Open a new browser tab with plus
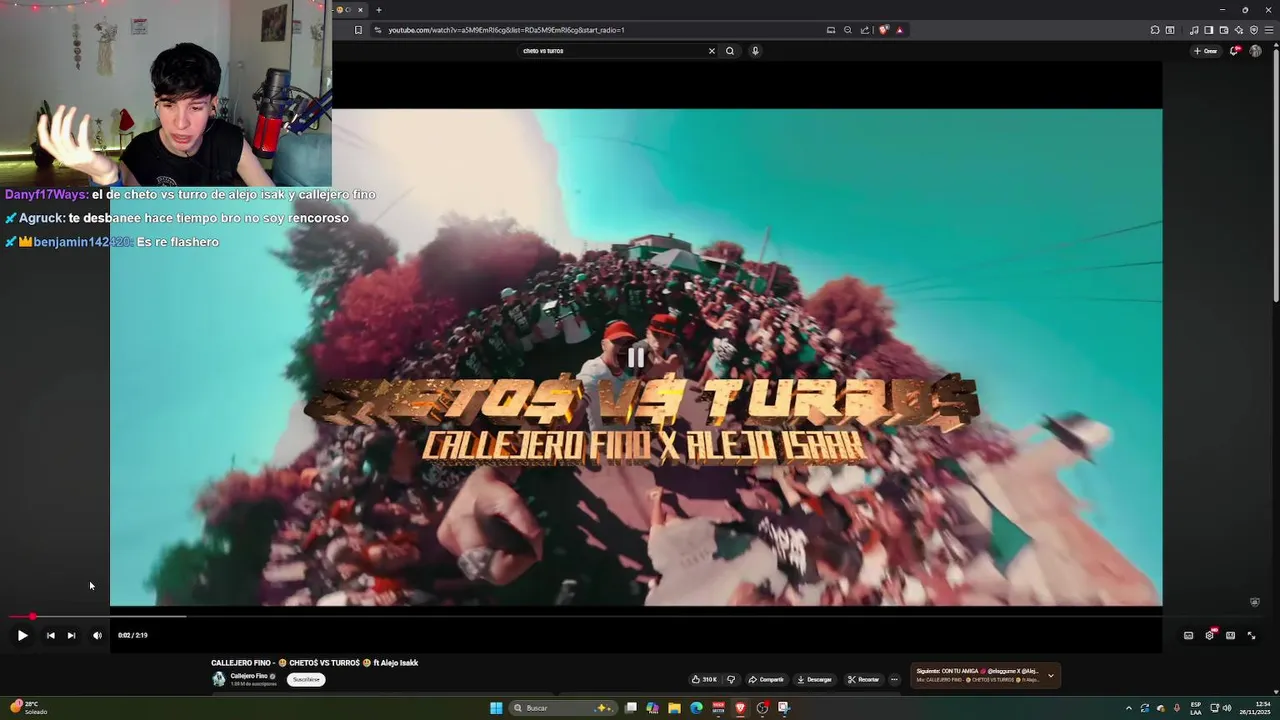Viewport: 1280px width, 720px height. click(378, 10)
